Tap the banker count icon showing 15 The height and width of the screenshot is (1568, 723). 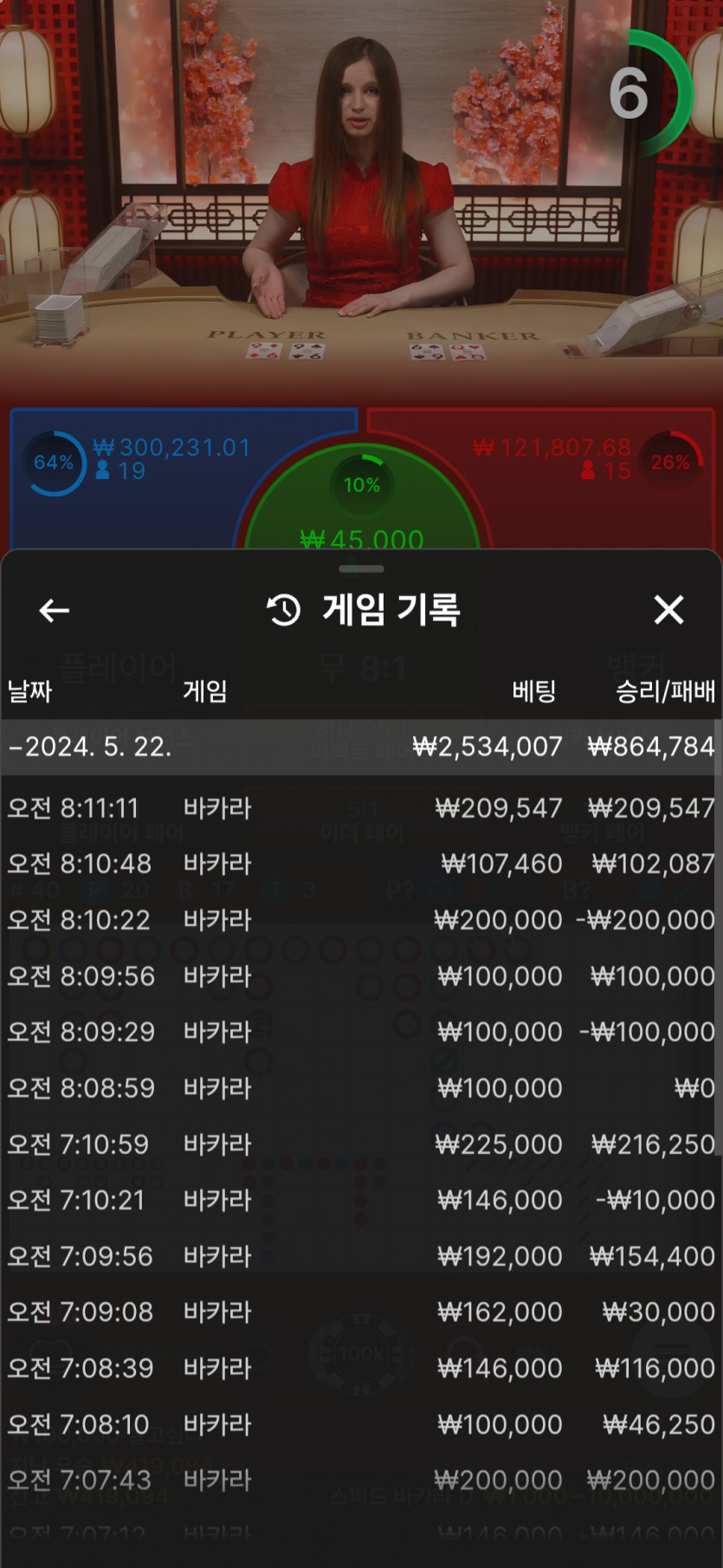589,470
